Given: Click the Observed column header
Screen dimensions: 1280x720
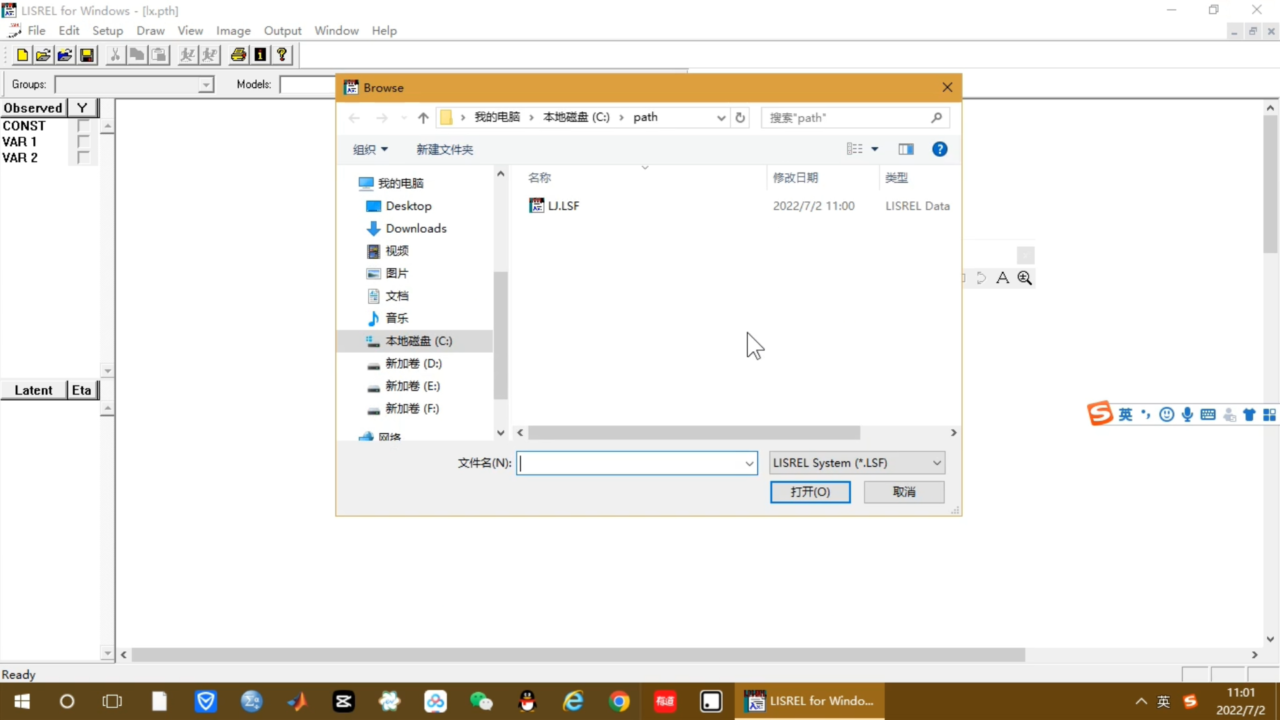Looking at the screenshot, I should [32, 108].
